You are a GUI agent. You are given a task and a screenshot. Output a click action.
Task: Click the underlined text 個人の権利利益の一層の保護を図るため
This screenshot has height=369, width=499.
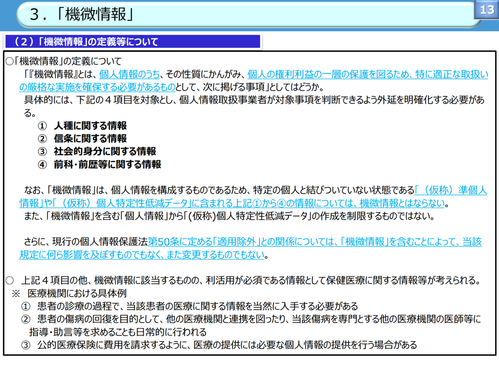(x=329, y=74)
